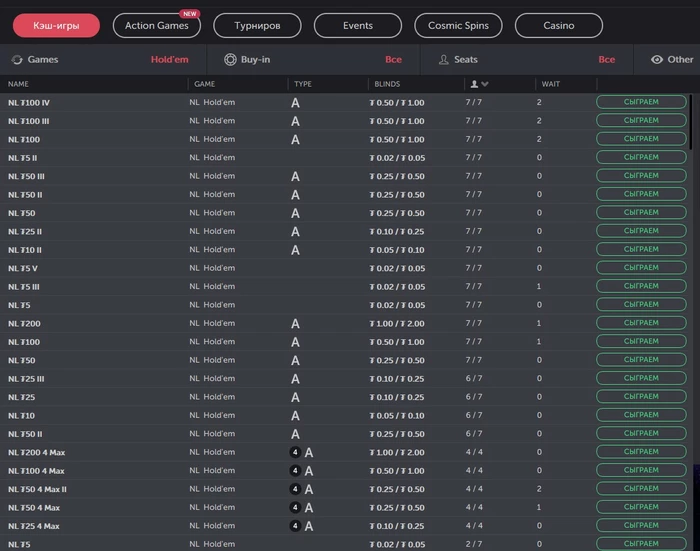Click the table list vertical scrollbar
Screen dimensions: 700x551
pos(691,122)
